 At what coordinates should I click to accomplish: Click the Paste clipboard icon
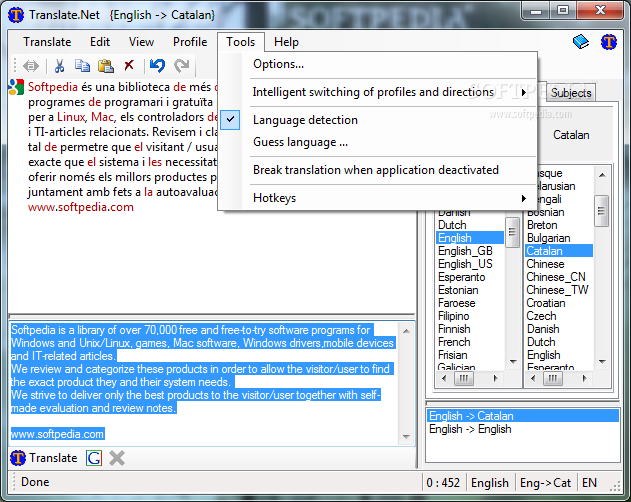point(105,66)
